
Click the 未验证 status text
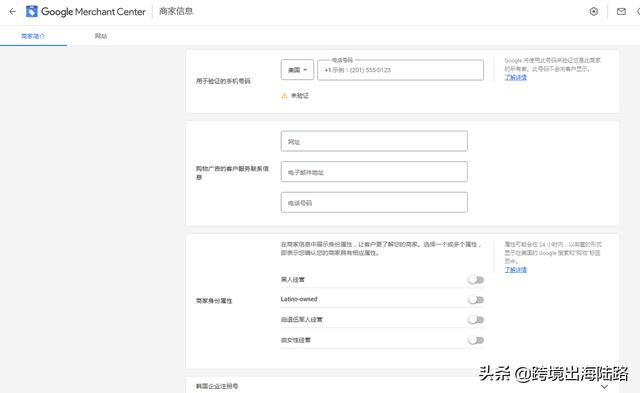tap(300, 95)
